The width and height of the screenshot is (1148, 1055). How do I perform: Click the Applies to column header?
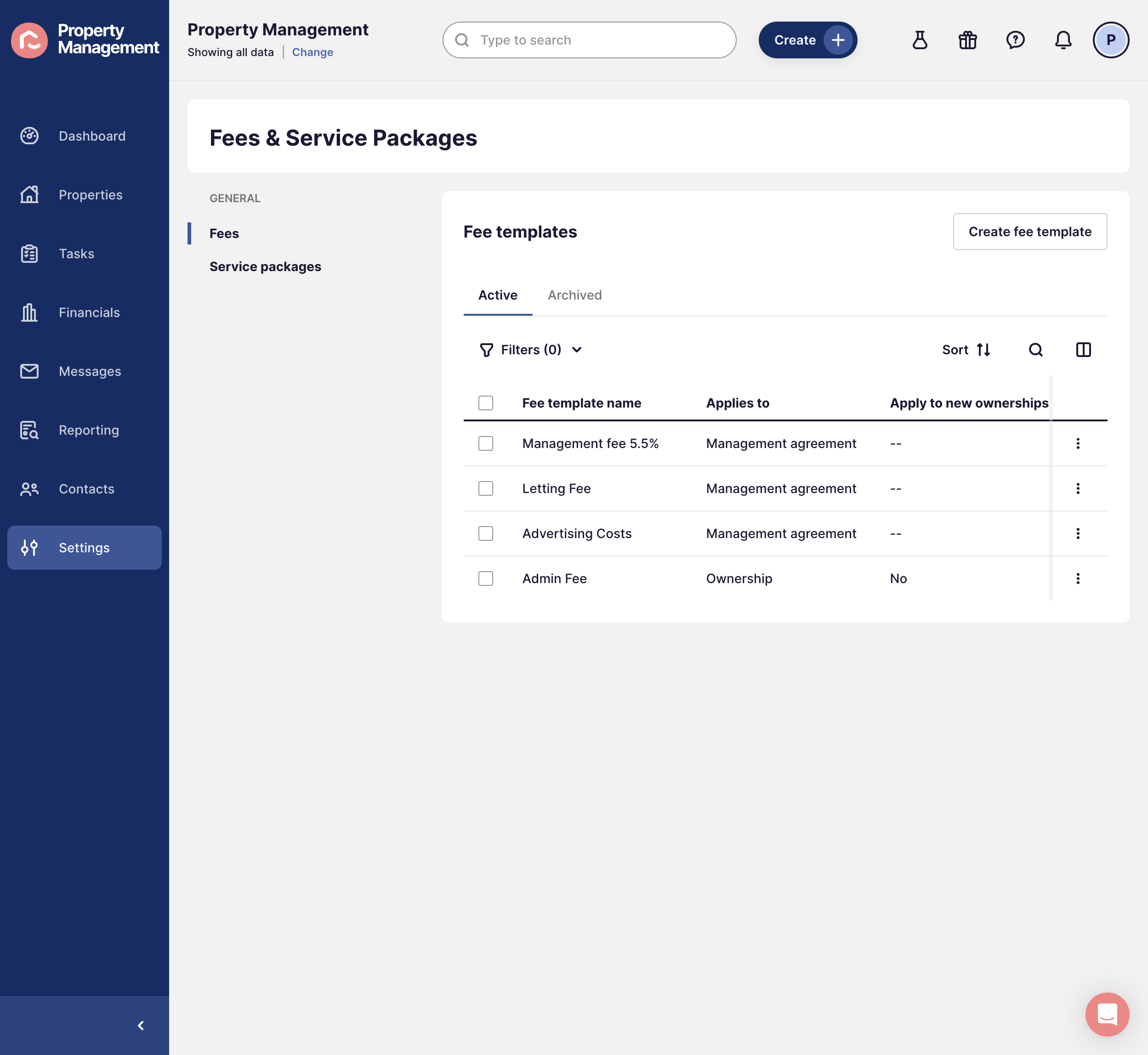pyautogui.click(x=738, y=403)
